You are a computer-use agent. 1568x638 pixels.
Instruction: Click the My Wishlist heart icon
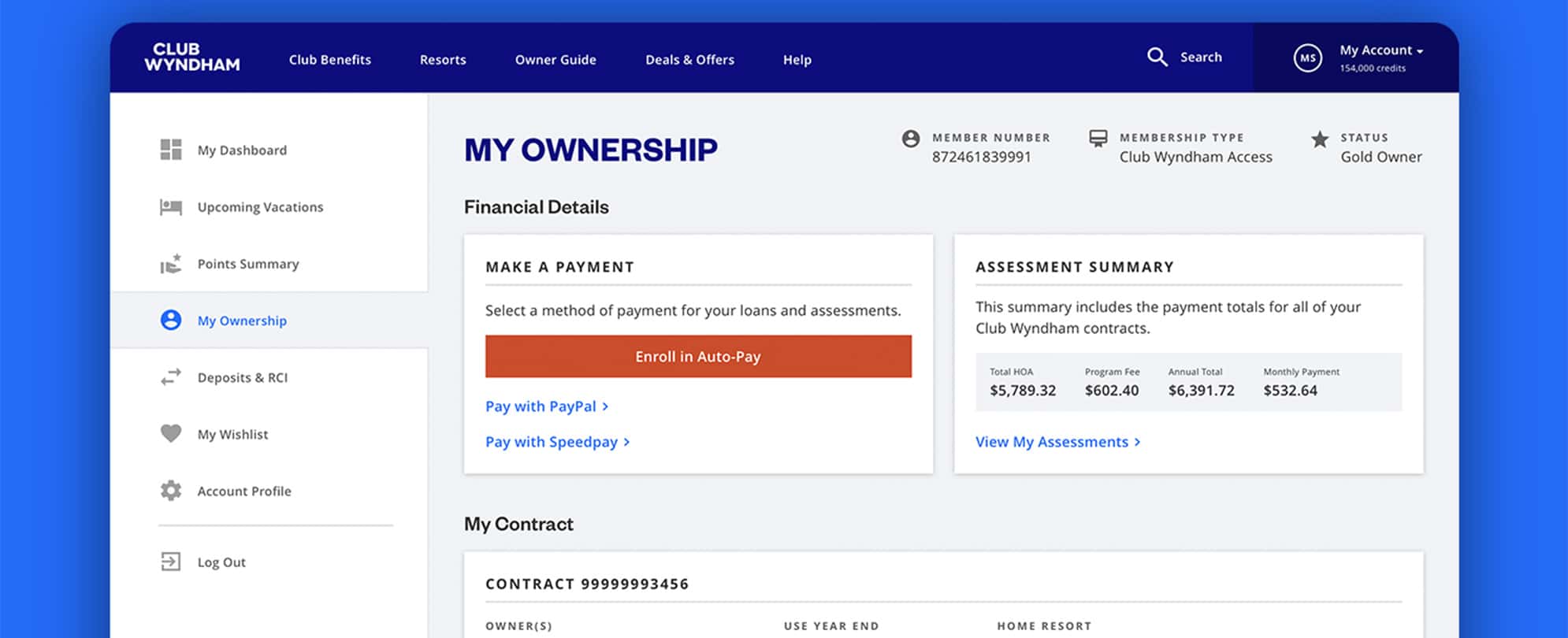[x=171, y=434]
